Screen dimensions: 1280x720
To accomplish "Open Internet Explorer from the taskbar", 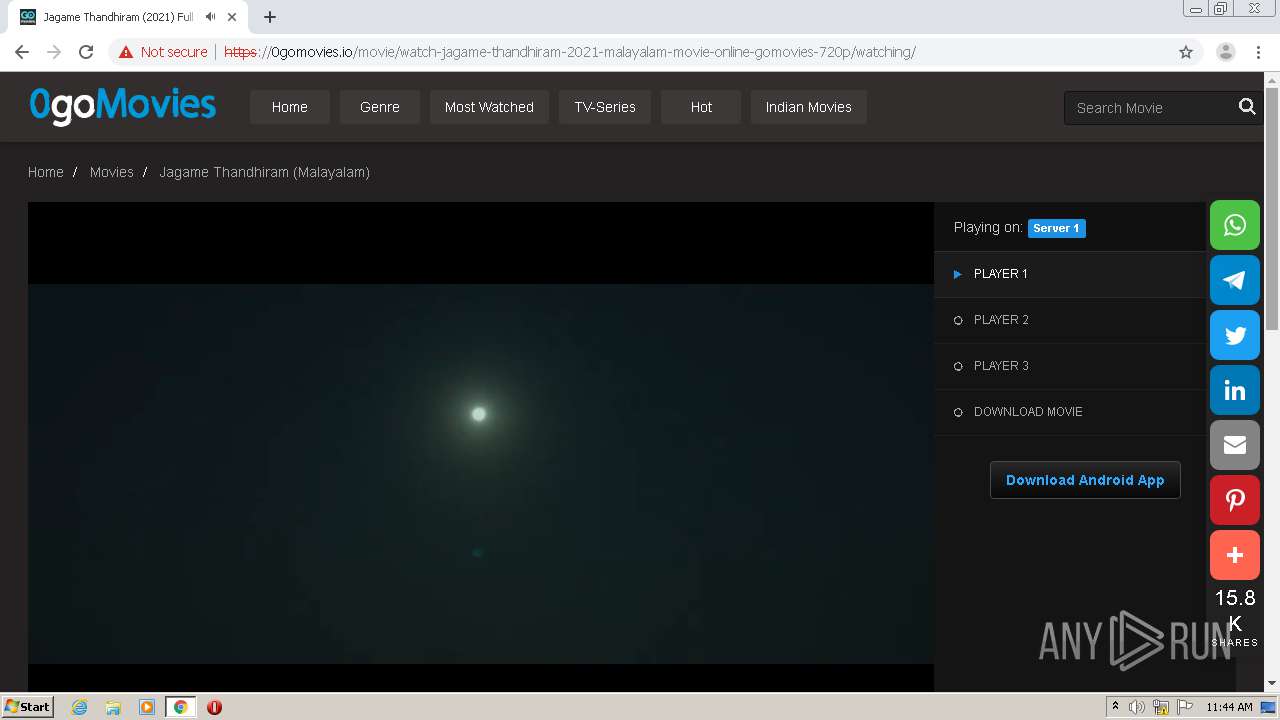I will (x=79, y=707).
